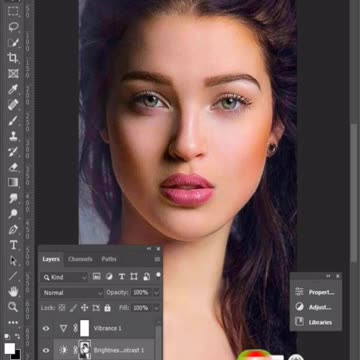The width and height of the screenshot is (360, 360).
Task: Click the Brightness/Contrast sun adjustment icon
Action: [63, 350]
